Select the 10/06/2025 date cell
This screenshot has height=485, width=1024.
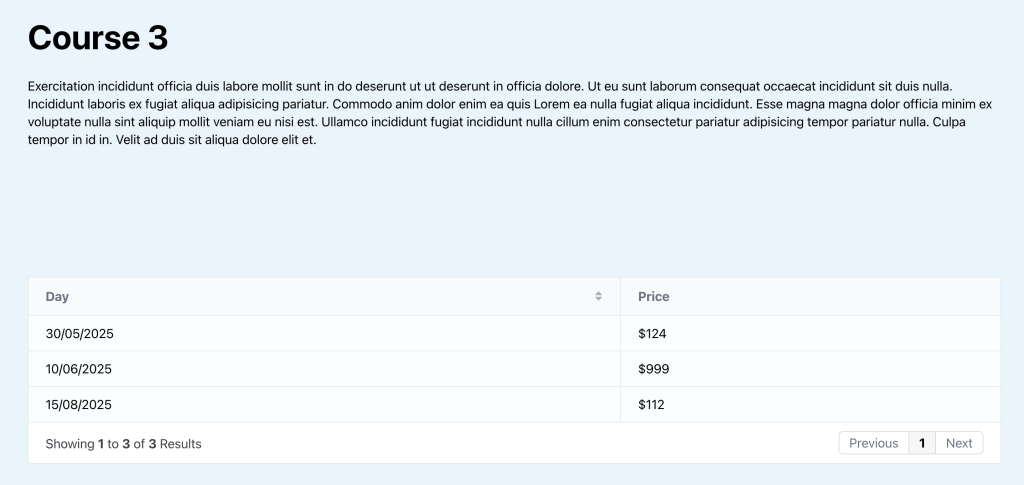(x=79, y=369)
